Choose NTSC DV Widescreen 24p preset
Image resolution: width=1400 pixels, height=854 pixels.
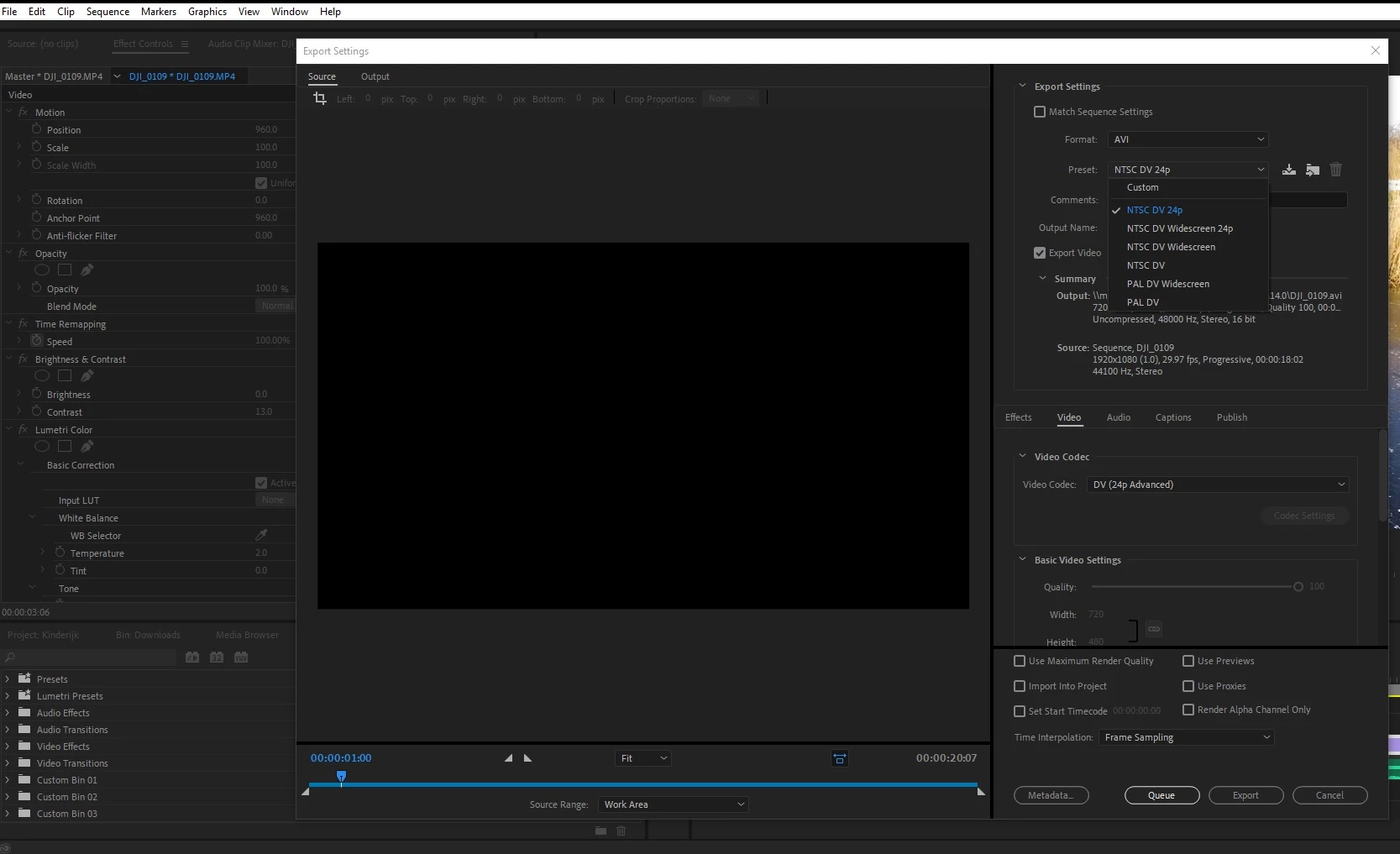click(1180, 228)
